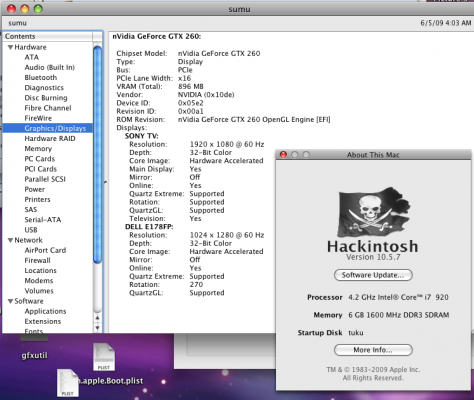474x400 pixels.
Task: Select Volumes under Network
Action: point(39,291)
